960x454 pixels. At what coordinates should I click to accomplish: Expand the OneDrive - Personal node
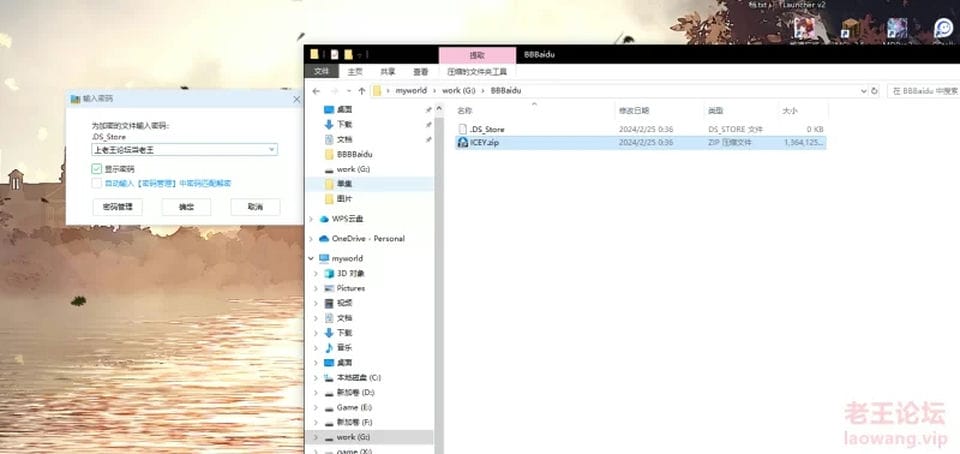[x=311, y=239]
